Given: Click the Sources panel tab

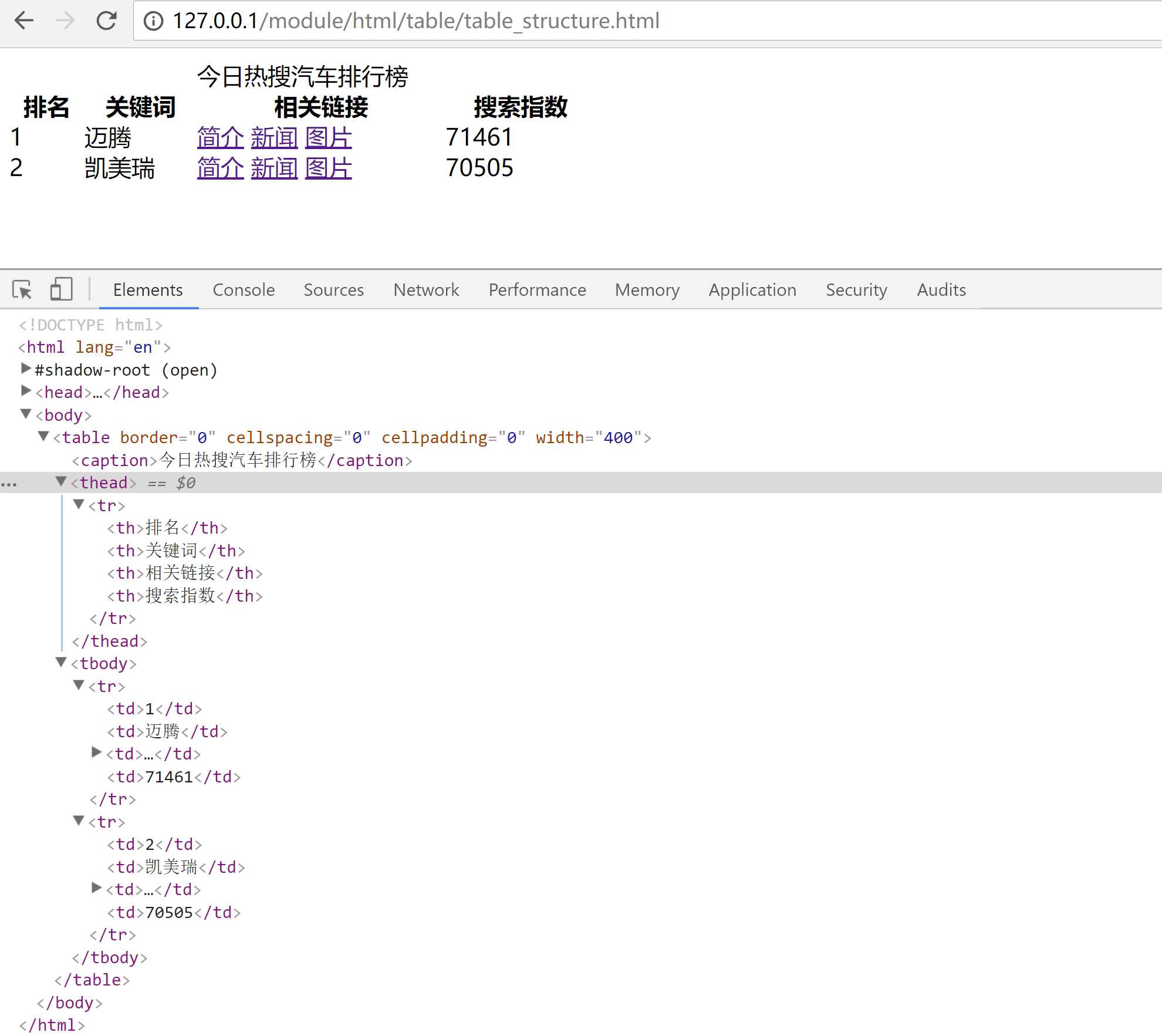Looking at the screenshot, I should click(x=332, y=289).
